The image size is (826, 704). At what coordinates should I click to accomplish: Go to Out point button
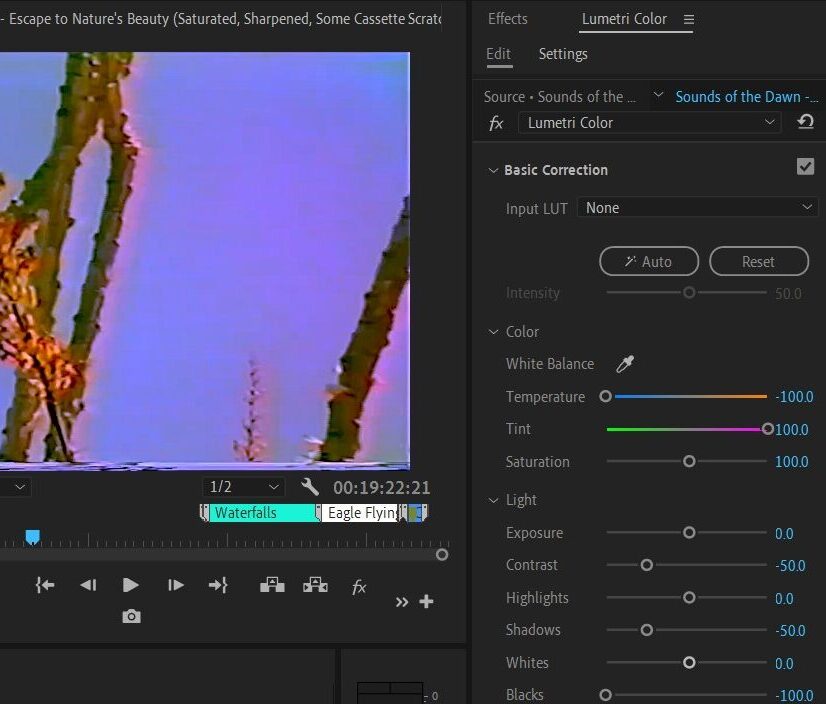218,585
